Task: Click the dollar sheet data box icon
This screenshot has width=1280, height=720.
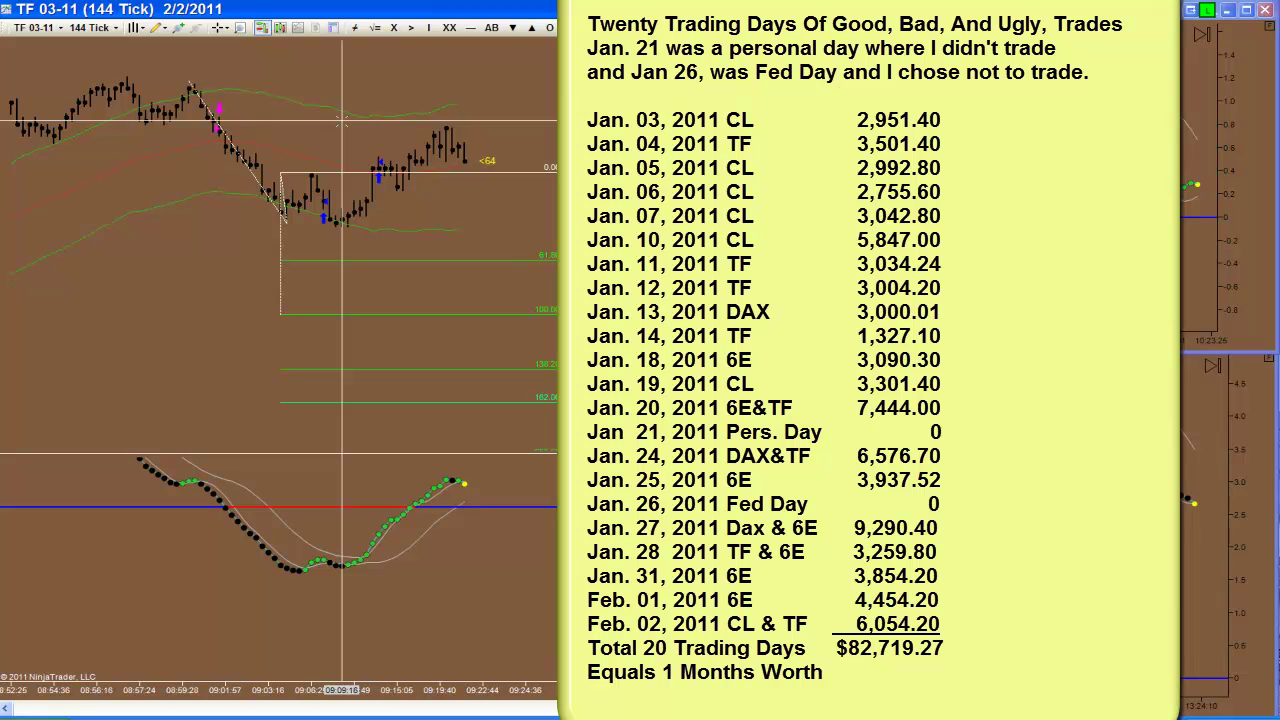Action: pos(316,28)
